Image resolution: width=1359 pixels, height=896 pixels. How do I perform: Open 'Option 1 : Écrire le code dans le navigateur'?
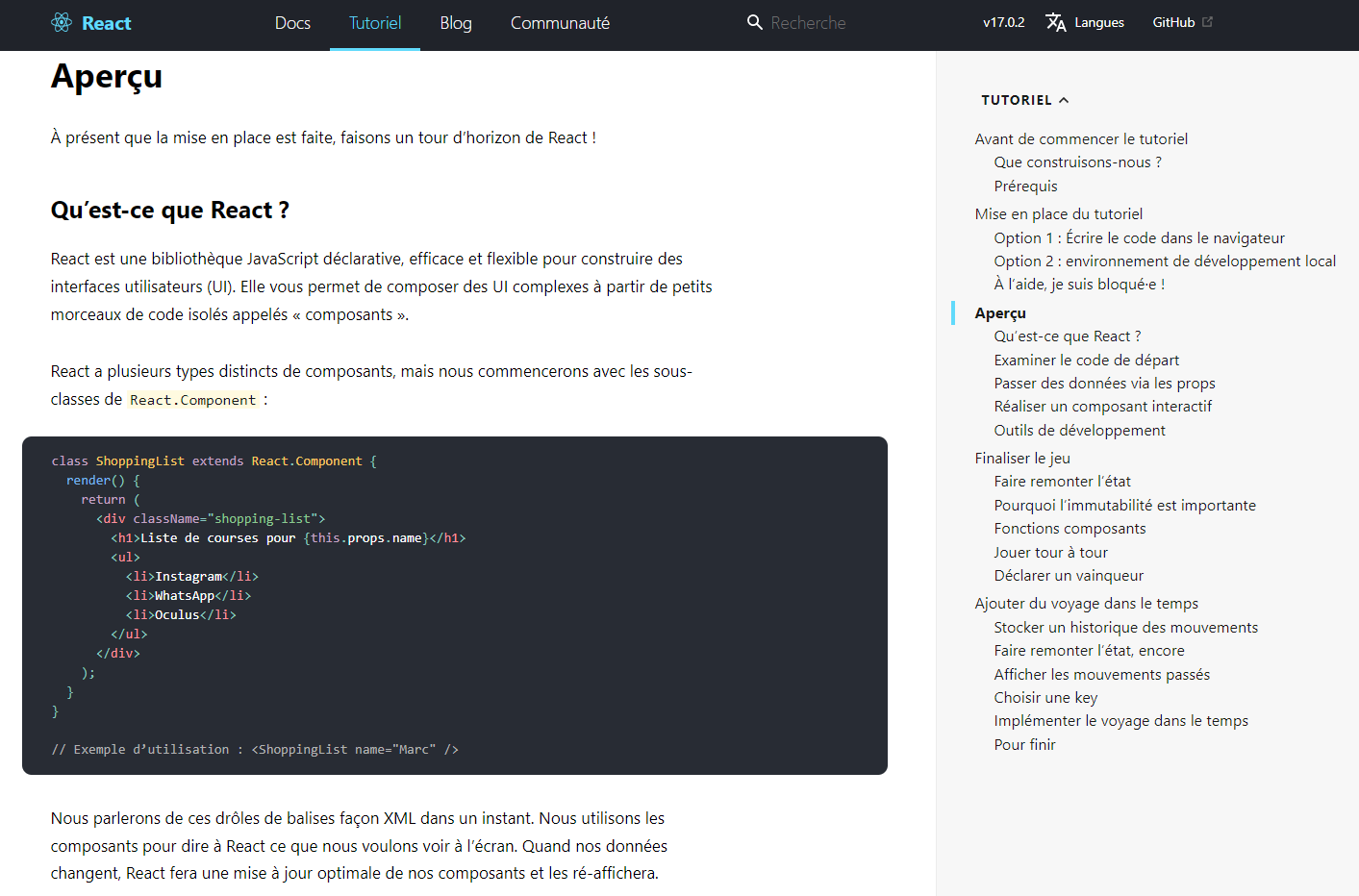tap(1139, 237)
